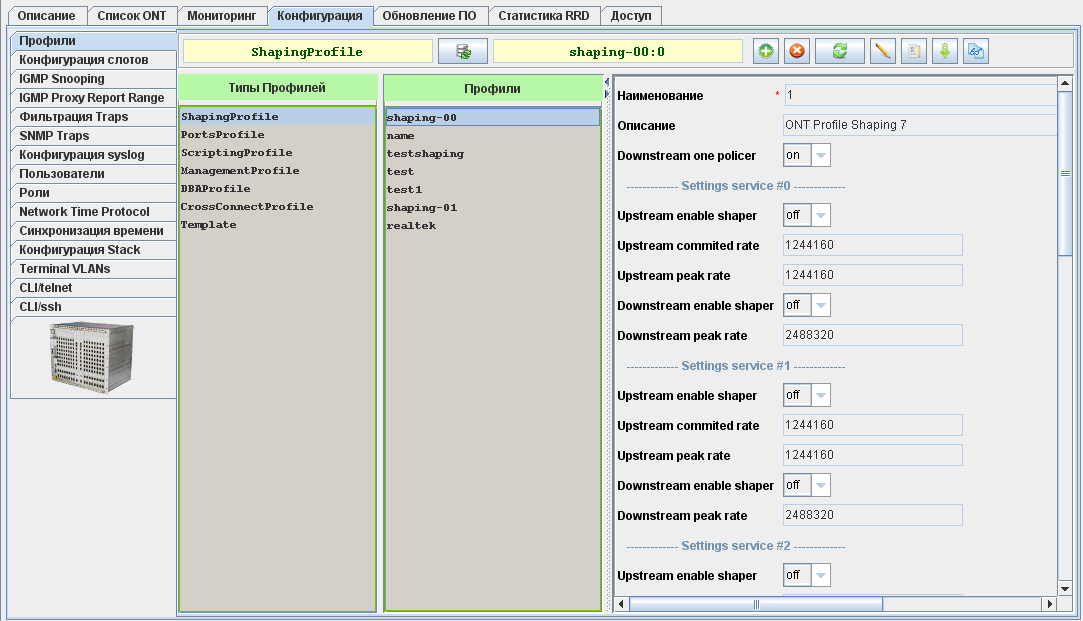Click the database refresh icon button
Screen dimensions: 1083x621
(x=463, y=51)
